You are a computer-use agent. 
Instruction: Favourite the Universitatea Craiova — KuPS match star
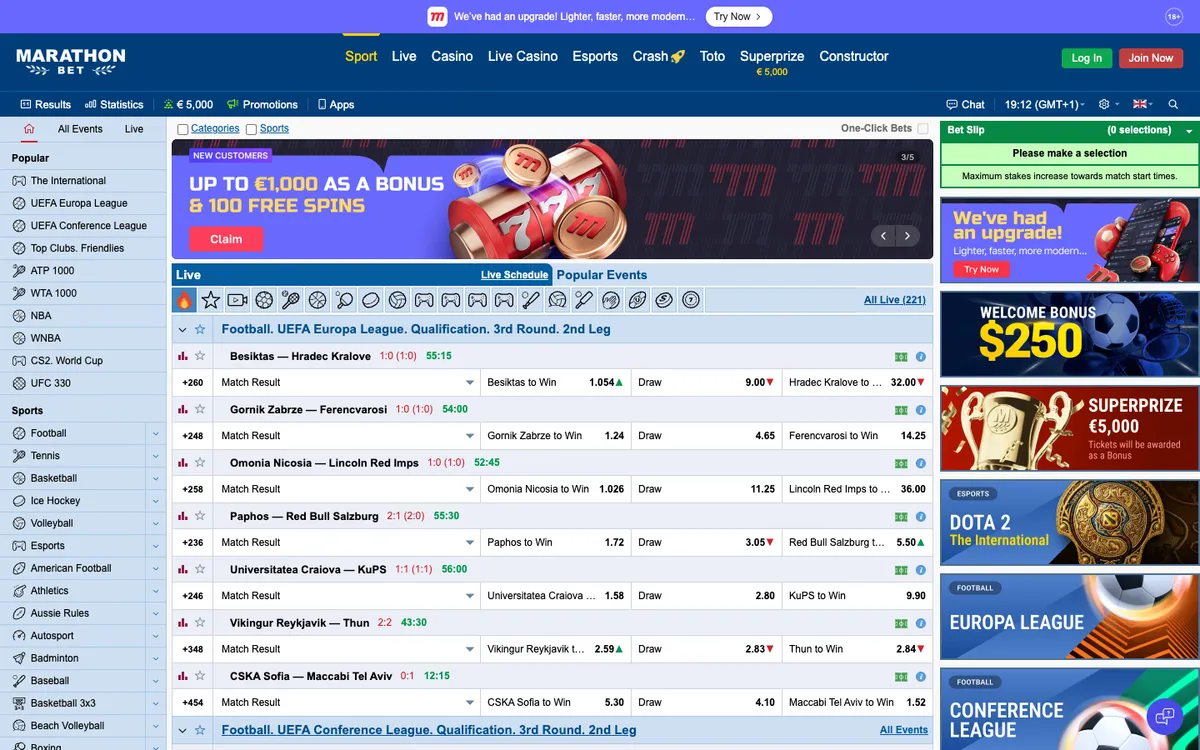click(200, 569)
